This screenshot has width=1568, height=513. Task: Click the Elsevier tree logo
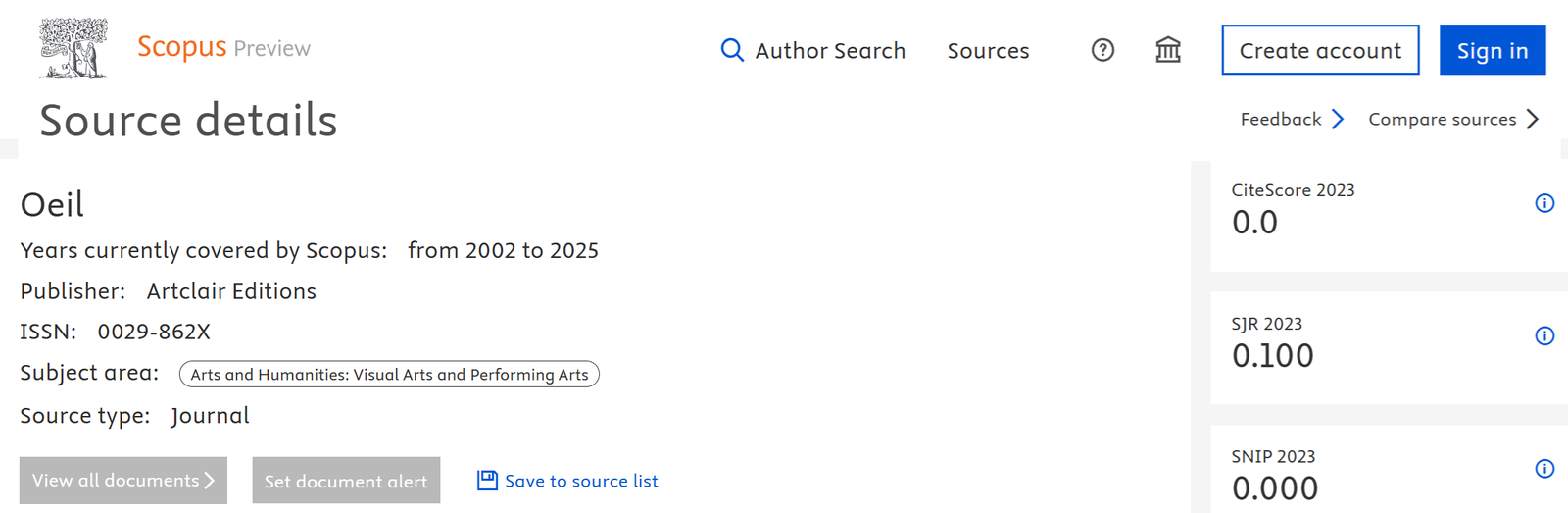click(x=73, y=48)
